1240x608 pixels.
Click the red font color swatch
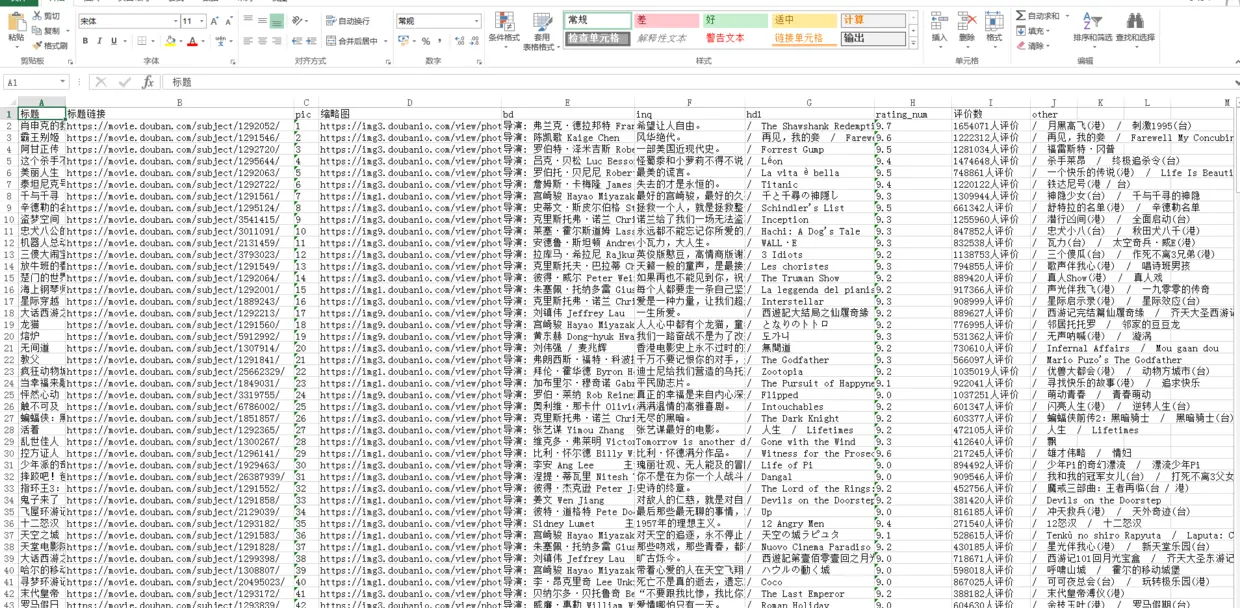(x=194, y=41)
